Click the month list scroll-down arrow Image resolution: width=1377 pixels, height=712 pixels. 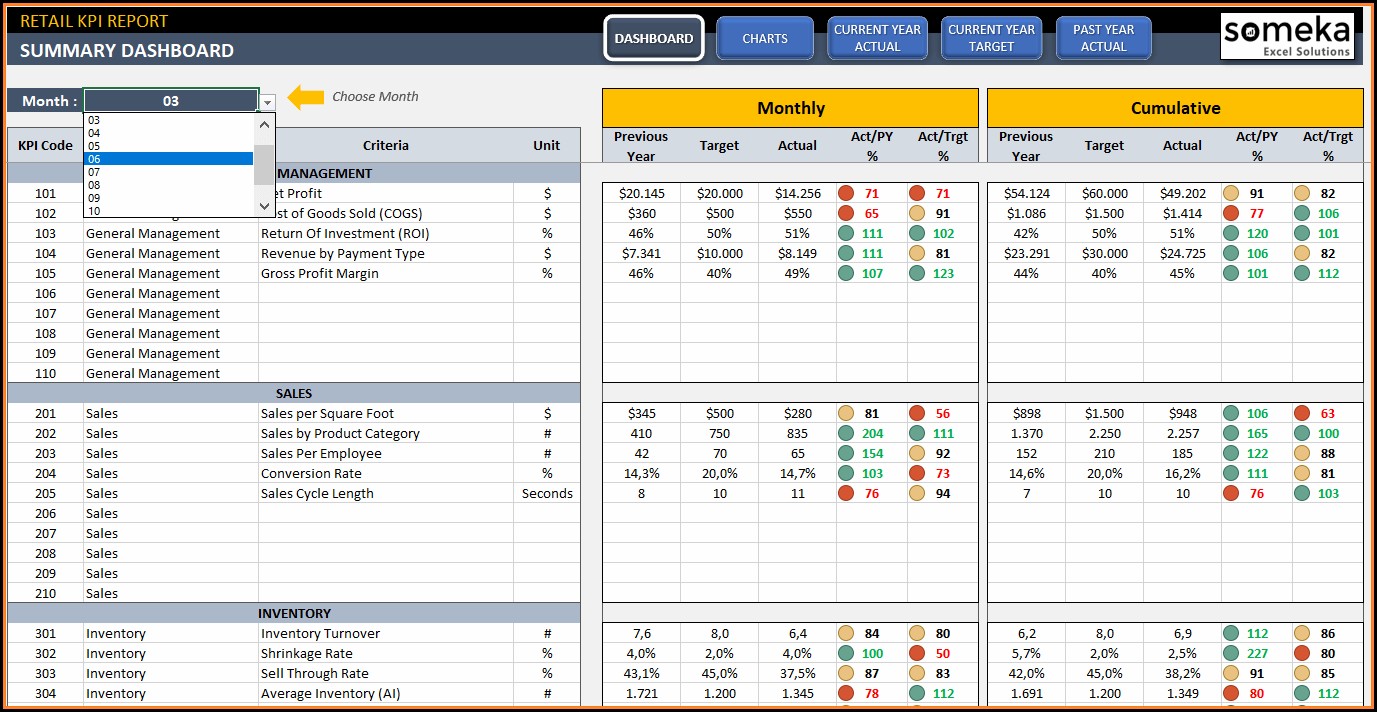click(265, 206)
